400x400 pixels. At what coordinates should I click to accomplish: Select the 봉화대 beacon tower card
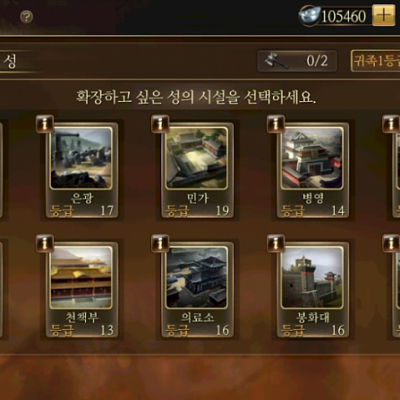point(313,290)
